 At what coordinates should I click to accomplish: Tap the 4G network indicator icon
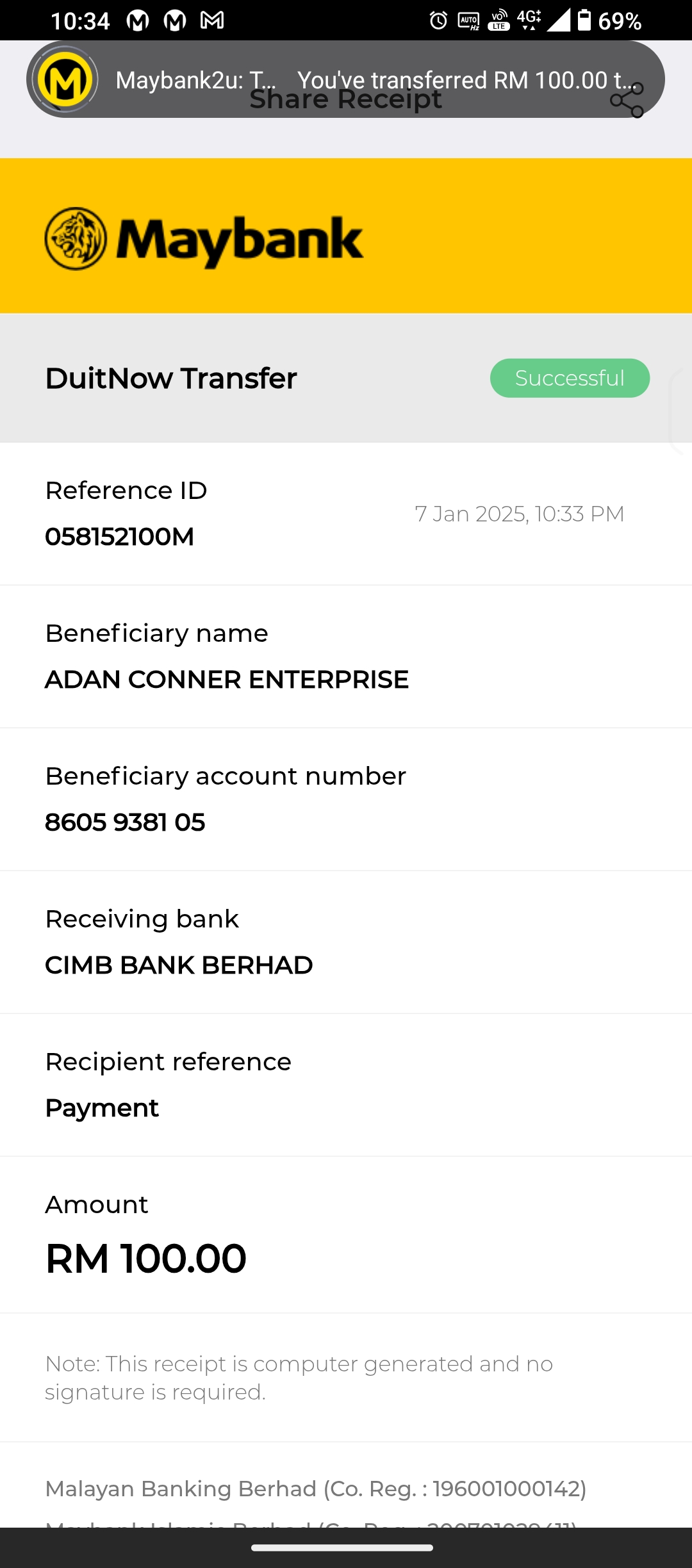(x=529, y=19)
